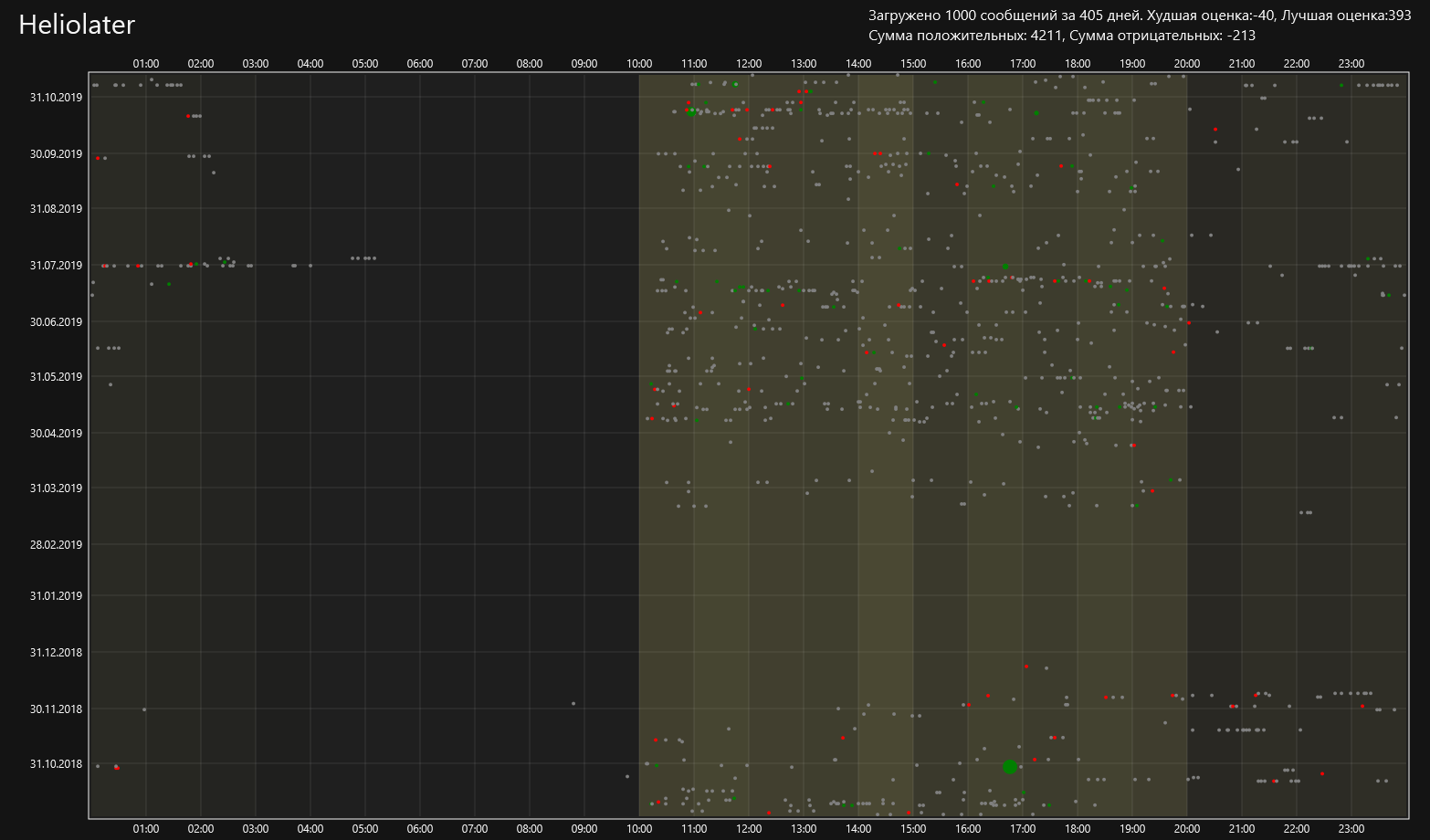Click the lone gray dot on the 30.11.2018 row near 01:00

(144, 709)
